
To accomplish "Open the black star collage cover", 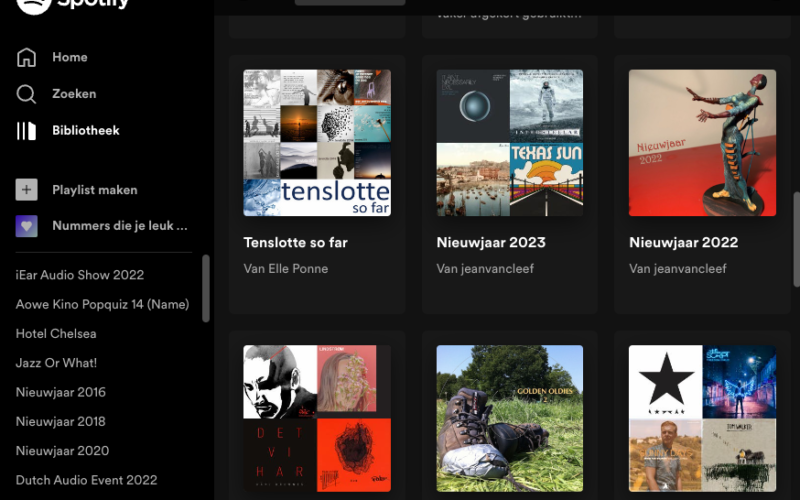I will coord(702,418).
